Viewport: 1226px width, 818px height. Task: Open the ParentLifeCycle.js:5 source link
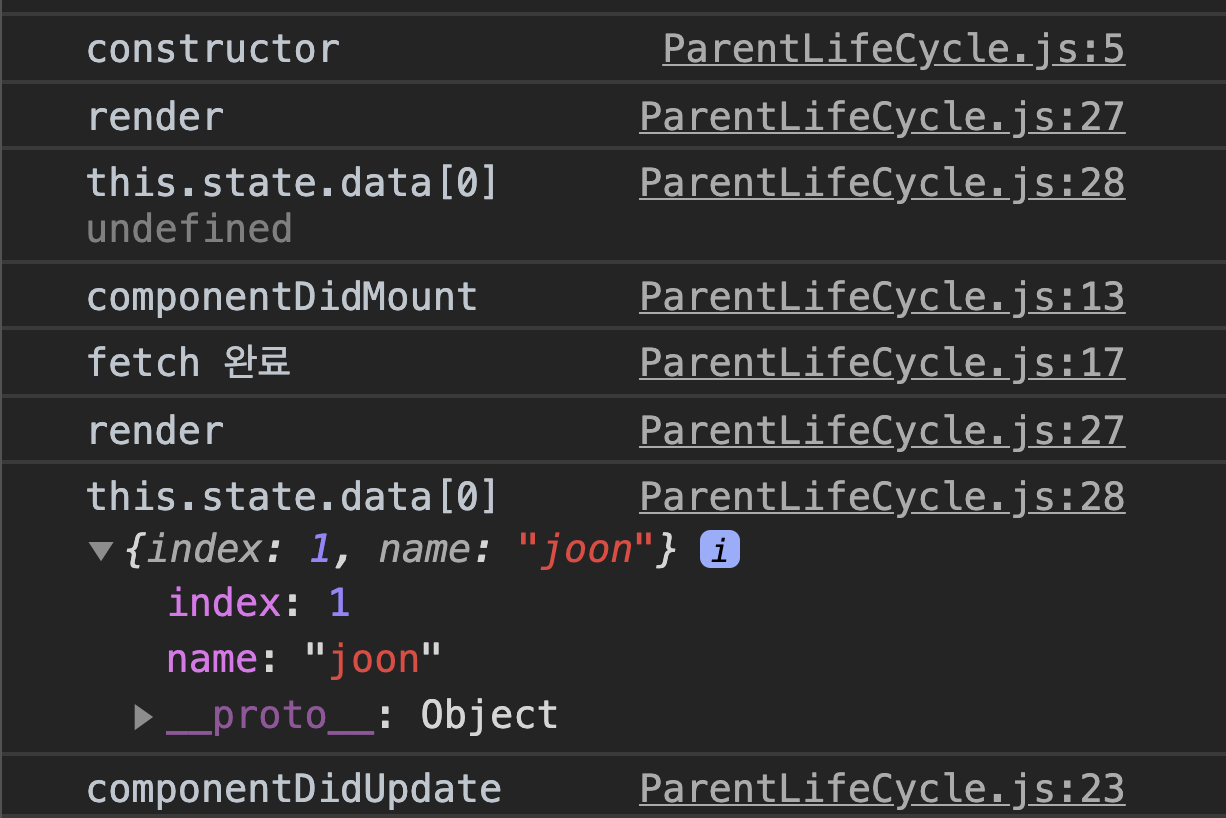point(893,49)
